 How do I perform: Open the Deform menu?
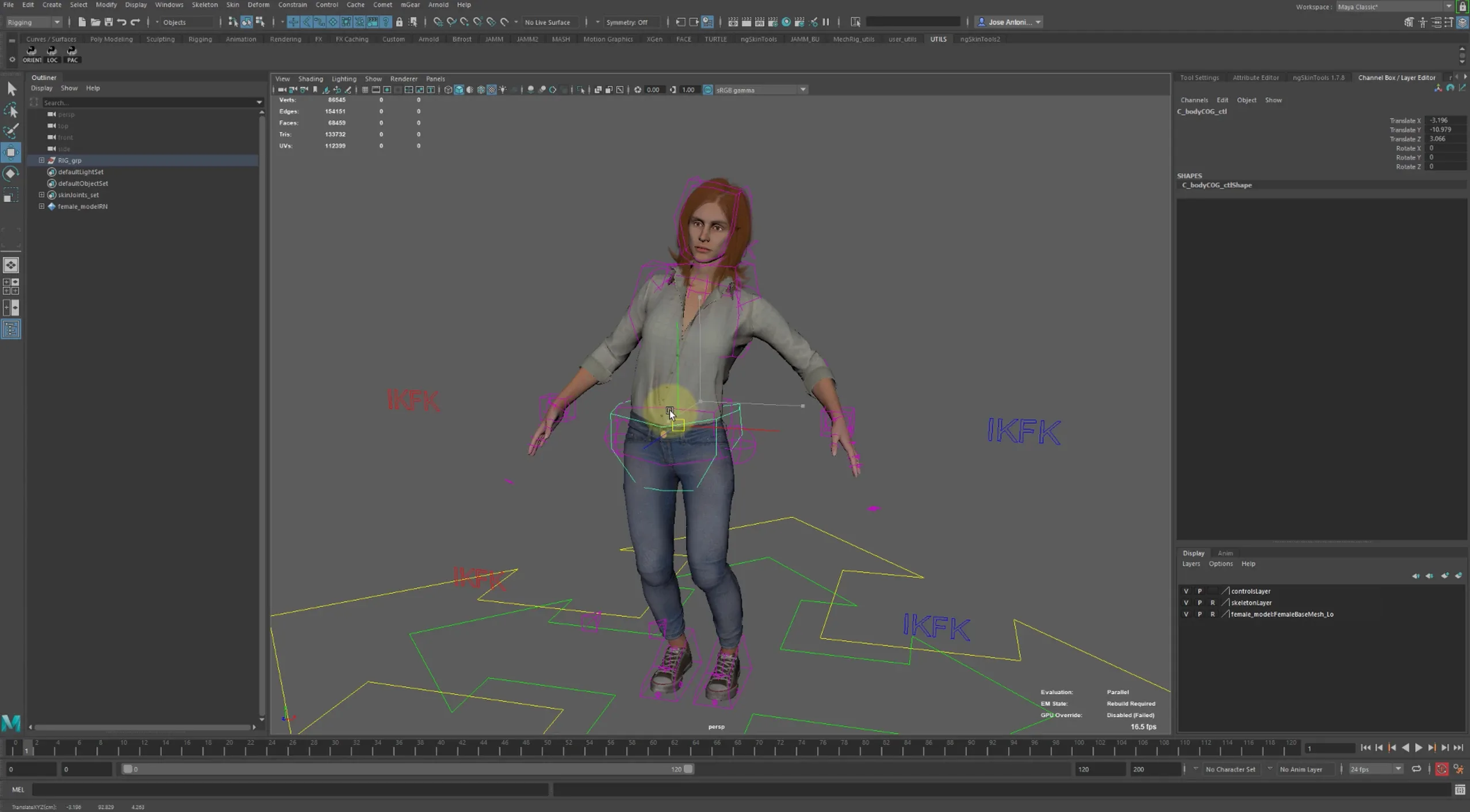pos(258,5)
